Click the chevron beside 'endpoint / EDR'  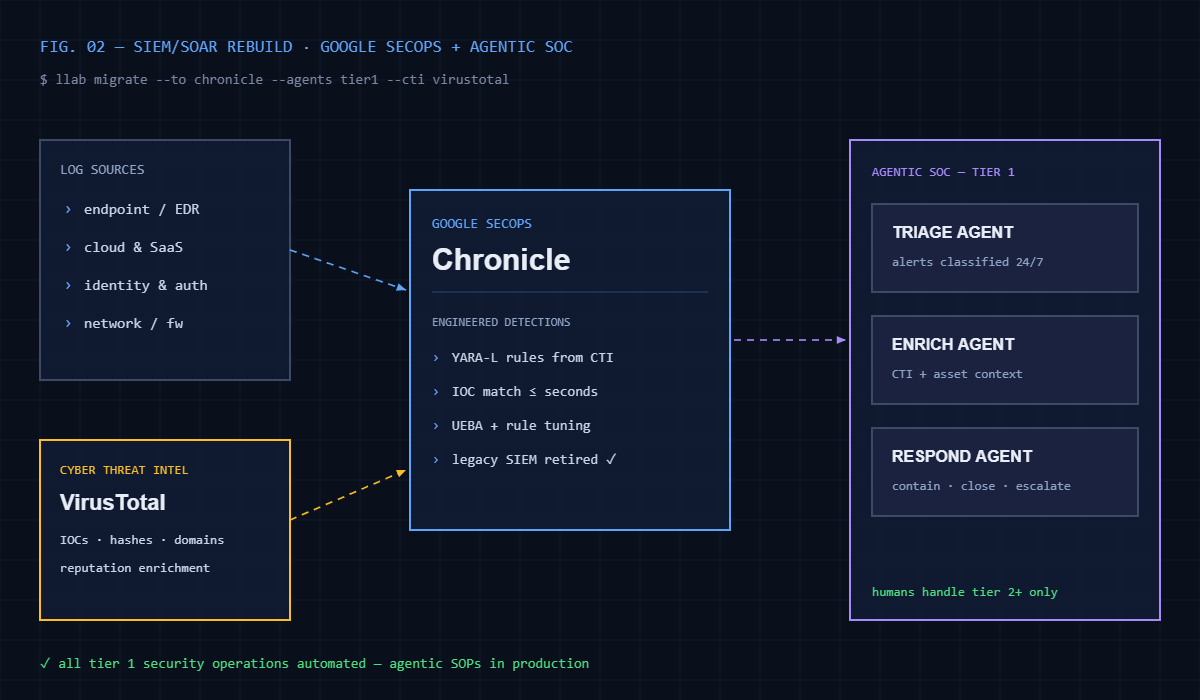(x=68, y=209)
